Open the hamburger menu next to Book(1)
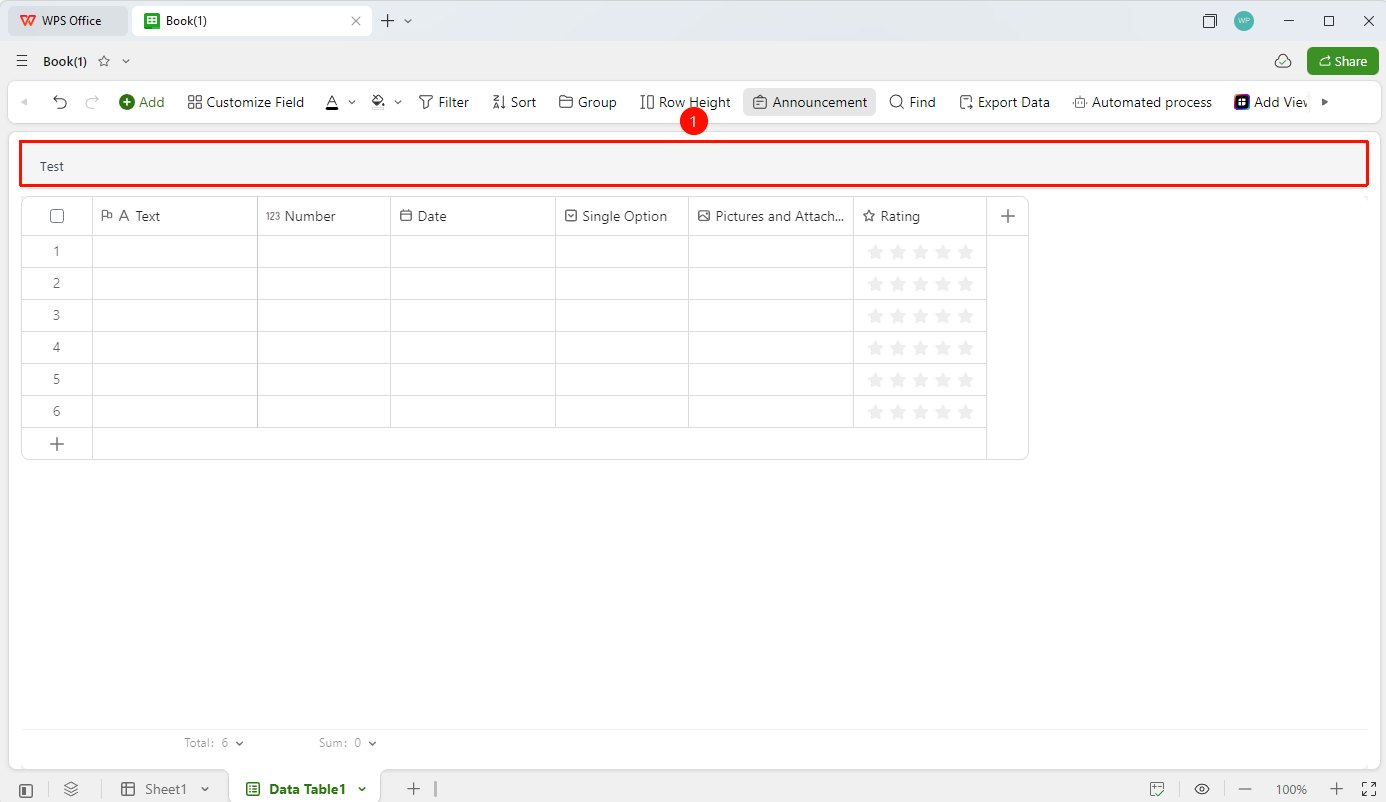The width and height of the screenshot is (1386, 802). tap(22, 61)
